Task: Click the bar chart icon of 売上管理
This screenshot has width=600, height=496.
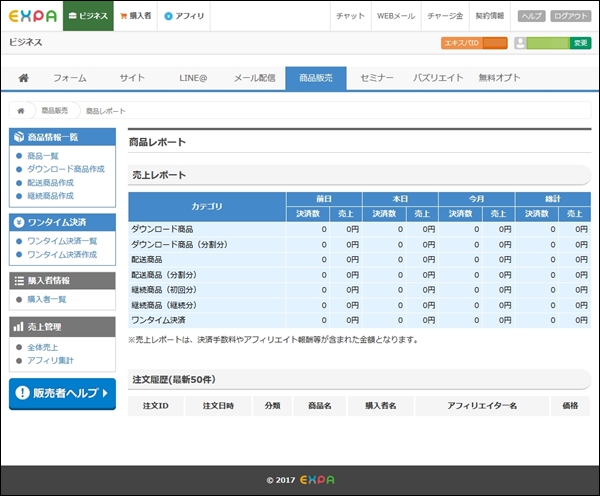Action: [x=18, y=327]
